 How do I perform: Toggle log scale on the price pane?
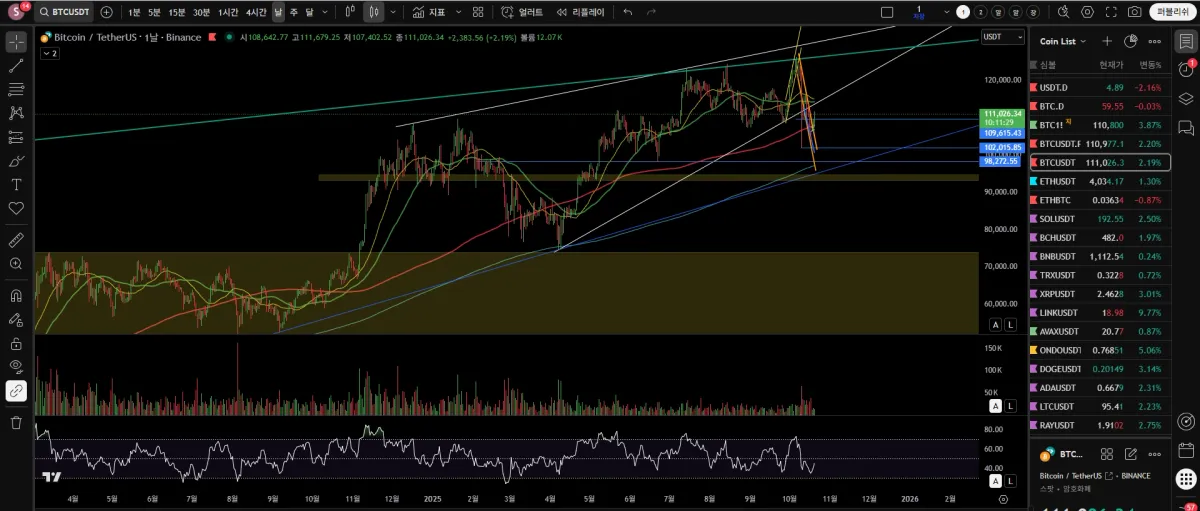(x=1010, y=325)
